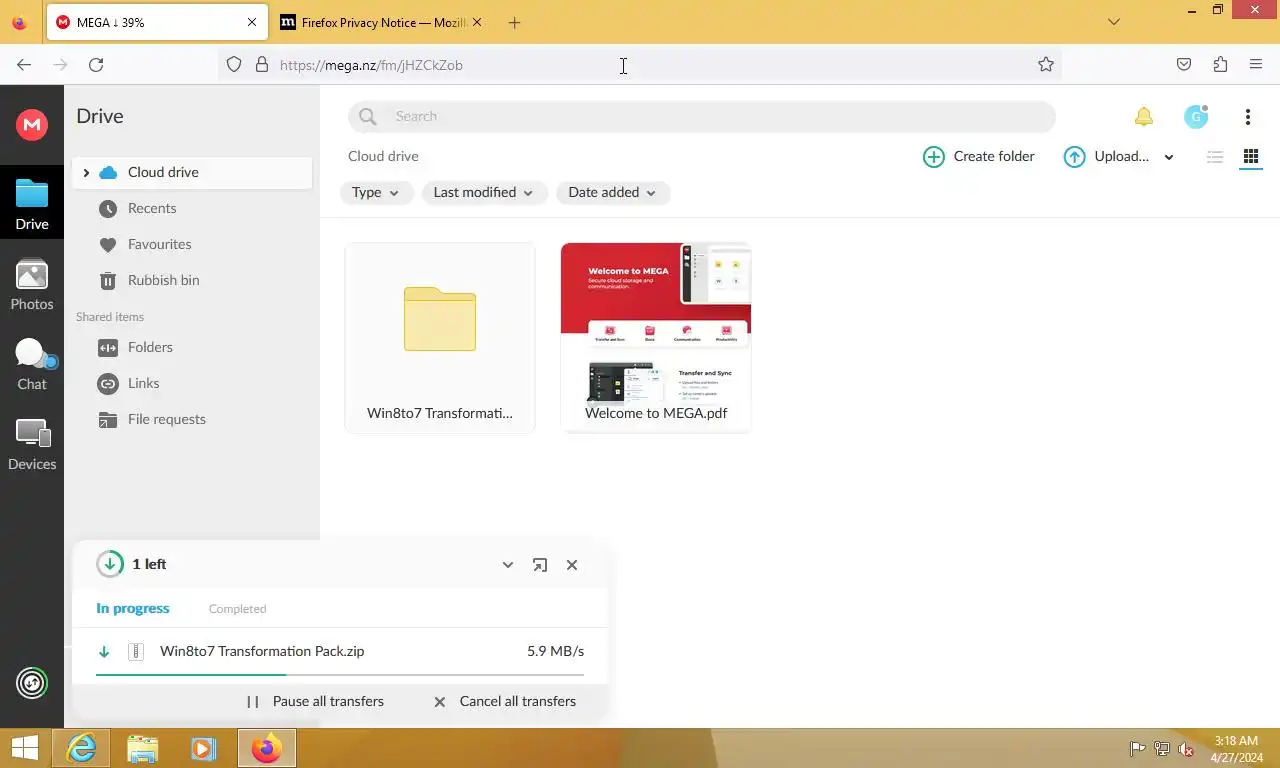Open File Explorer from taskbar
The image size is (1280, 768).
[143, 748]
